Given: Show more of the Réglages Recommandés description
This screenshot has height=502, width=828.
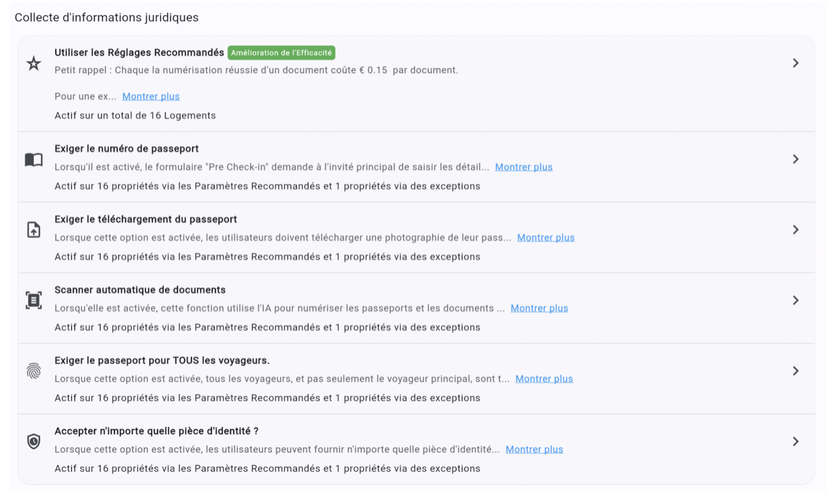Looking at the screenshot, I should 151,97.
